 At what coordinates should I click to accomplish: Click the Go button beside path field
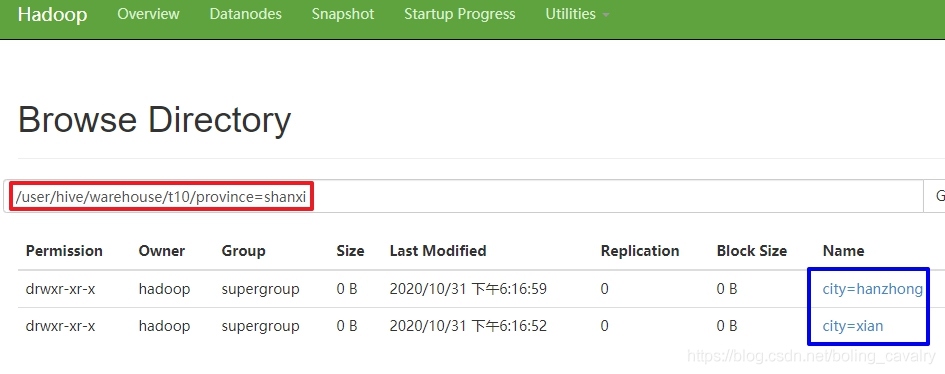[935, 196]
